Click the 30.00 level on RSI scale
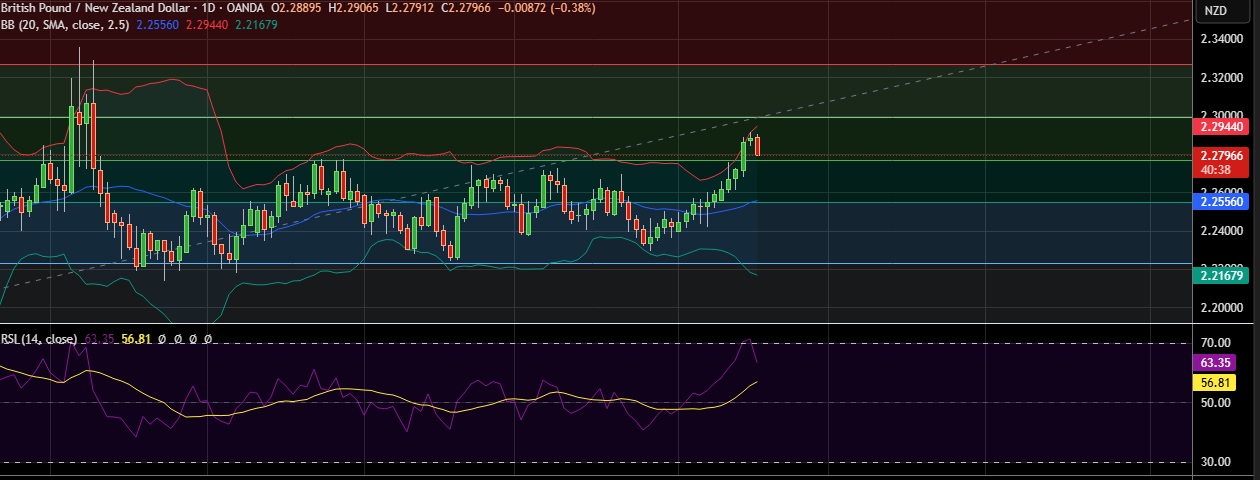Viewport: 1260px width, 480px height. coord(1215,462)
